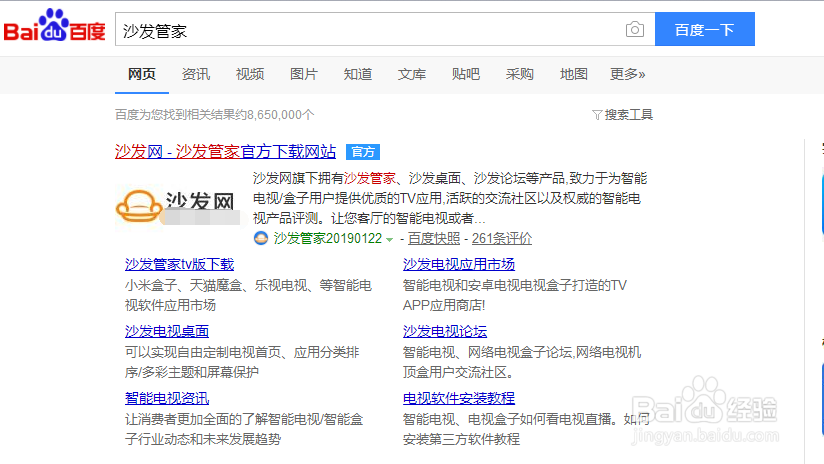Select the 网页 tab
Viewport: 824px width, 464px height.
point(142,74)
